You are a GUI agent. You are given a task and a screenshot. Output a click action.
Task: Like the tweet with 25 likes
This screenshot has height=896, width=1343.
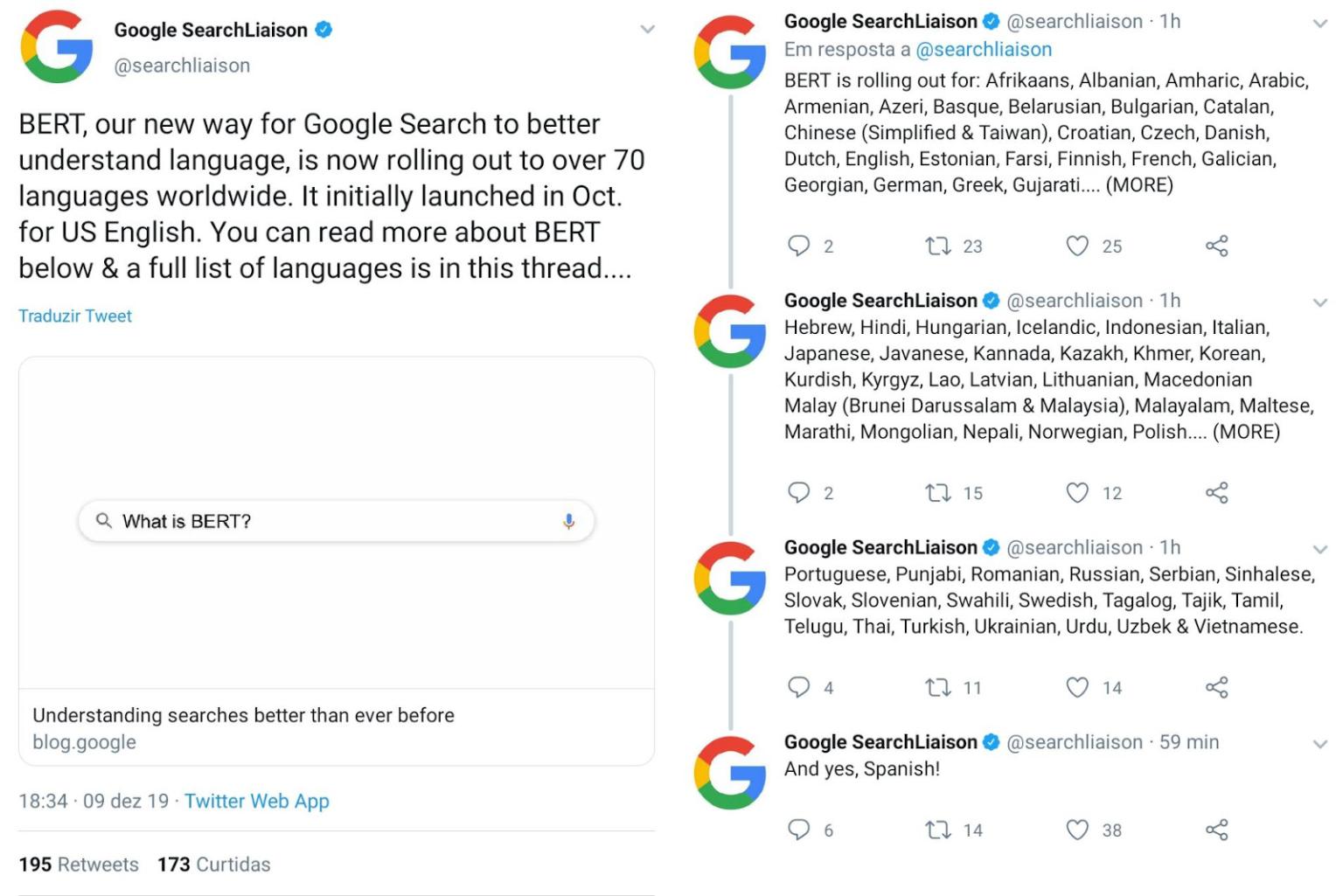[1077, 246]
